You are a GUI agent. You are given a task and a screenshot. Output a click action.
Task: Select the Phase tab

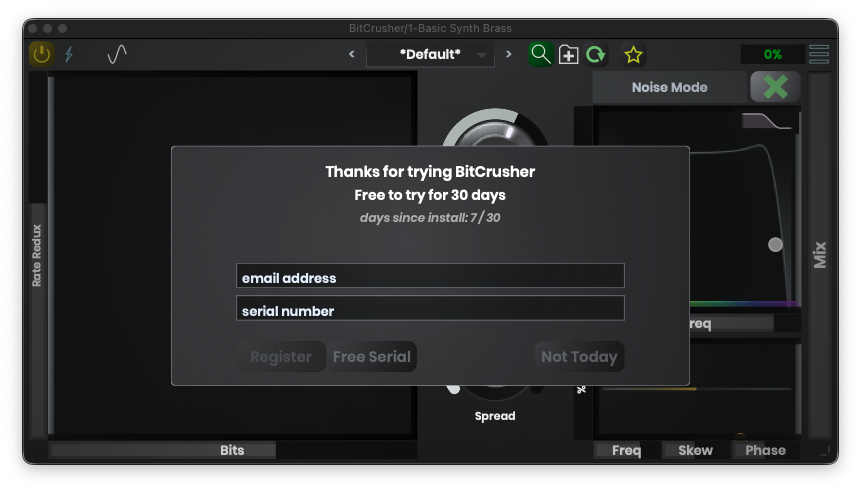[x=765, y=450]
